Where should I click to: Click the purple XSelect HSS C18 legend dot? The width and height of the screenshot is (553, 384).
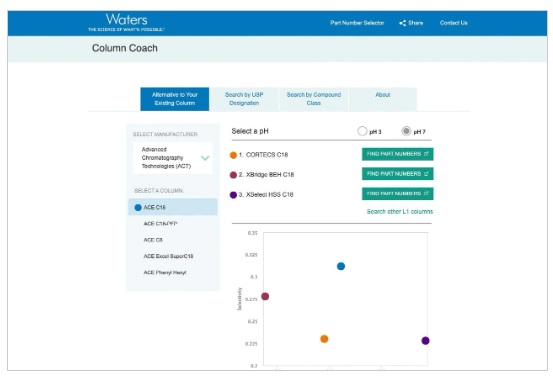tap(233, 195)
